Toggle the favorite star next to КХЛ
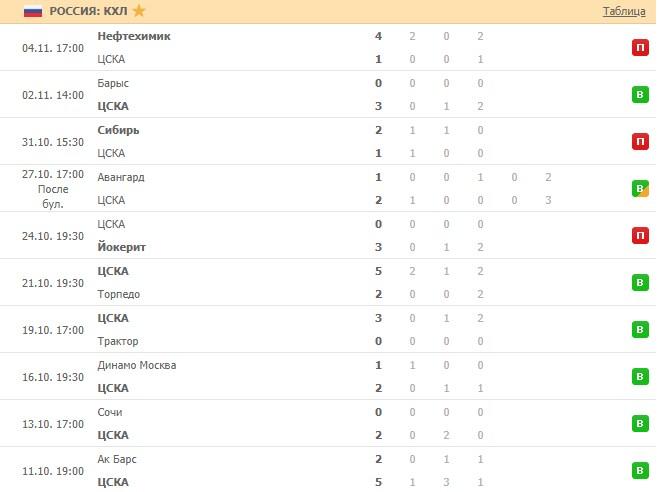Image resolution: width=659 pixels, height=492 pixels. (139, 11)
